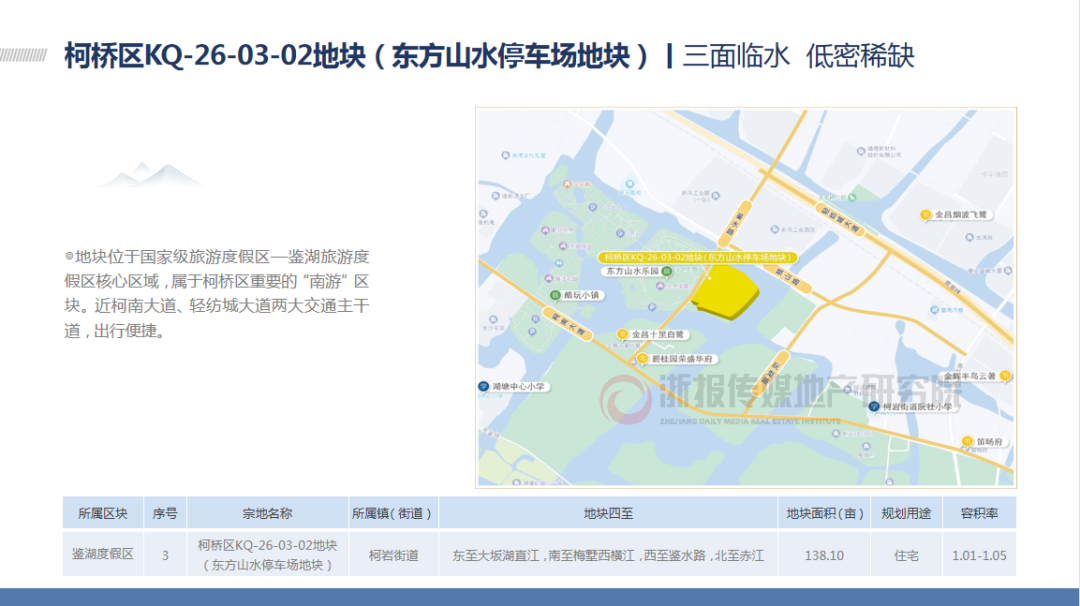Click the 138.10 area cell
Screen dimensions: 1080x606
(x=824, y=554)
